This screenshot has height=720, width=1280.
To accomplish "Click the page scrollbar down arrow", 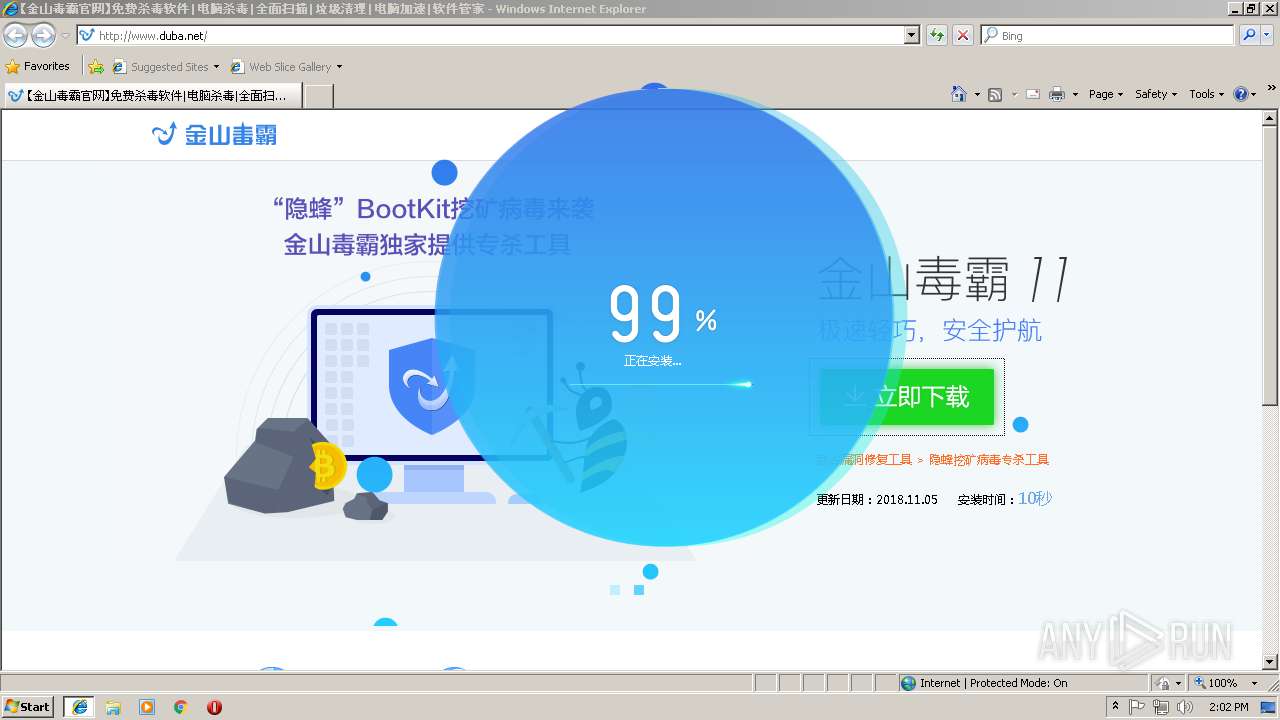I will (1271, 661).
